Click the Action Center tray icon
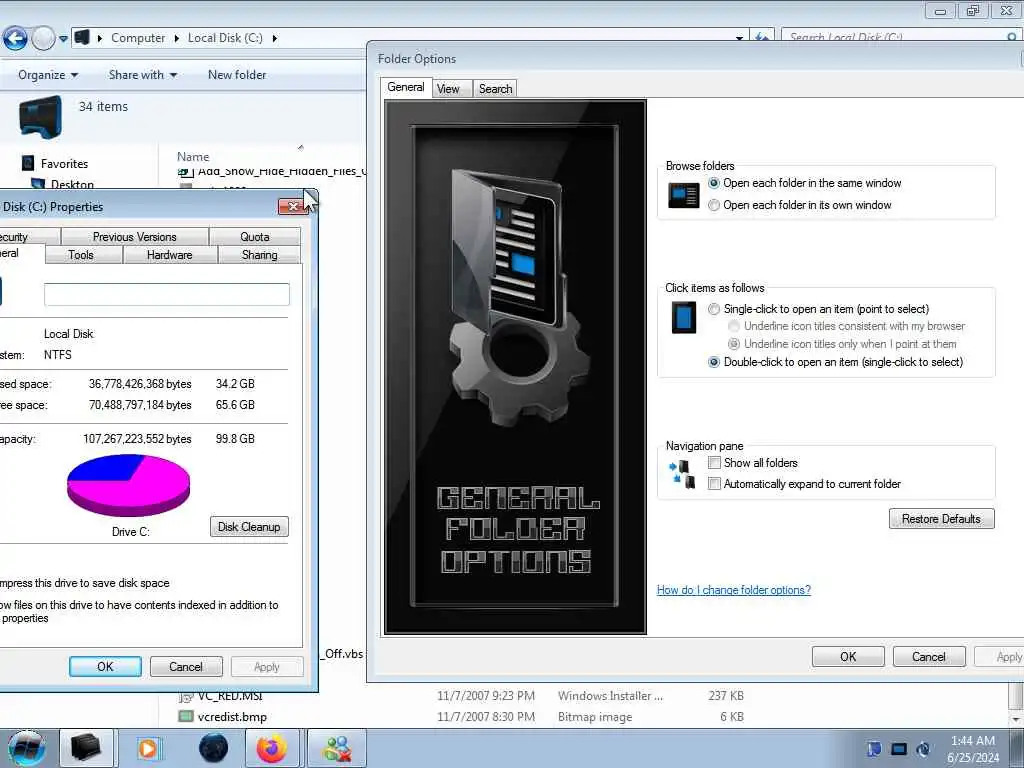The width and height of the screenshot is (1024, 768). [874, 749]
